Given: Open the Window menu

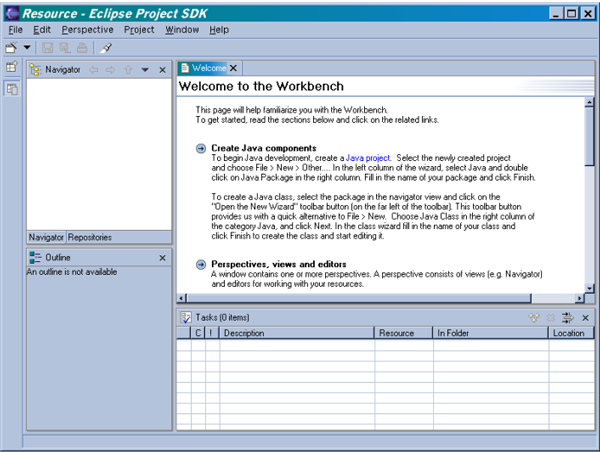Looking at the screenshot, I should (x=182, y=30).
